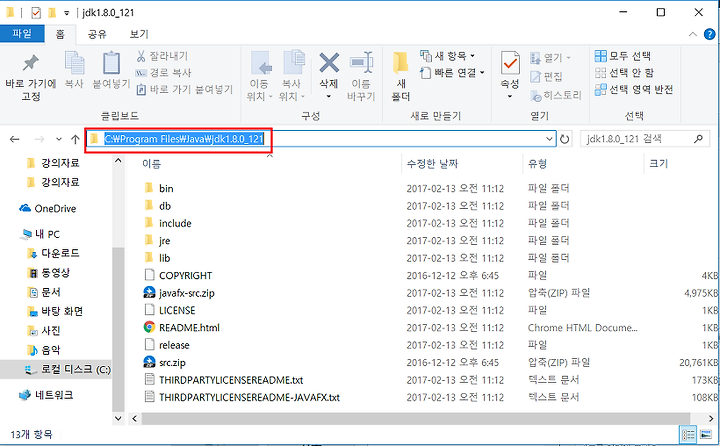
Task: Click the Help question mark icon
Action: 709,34
